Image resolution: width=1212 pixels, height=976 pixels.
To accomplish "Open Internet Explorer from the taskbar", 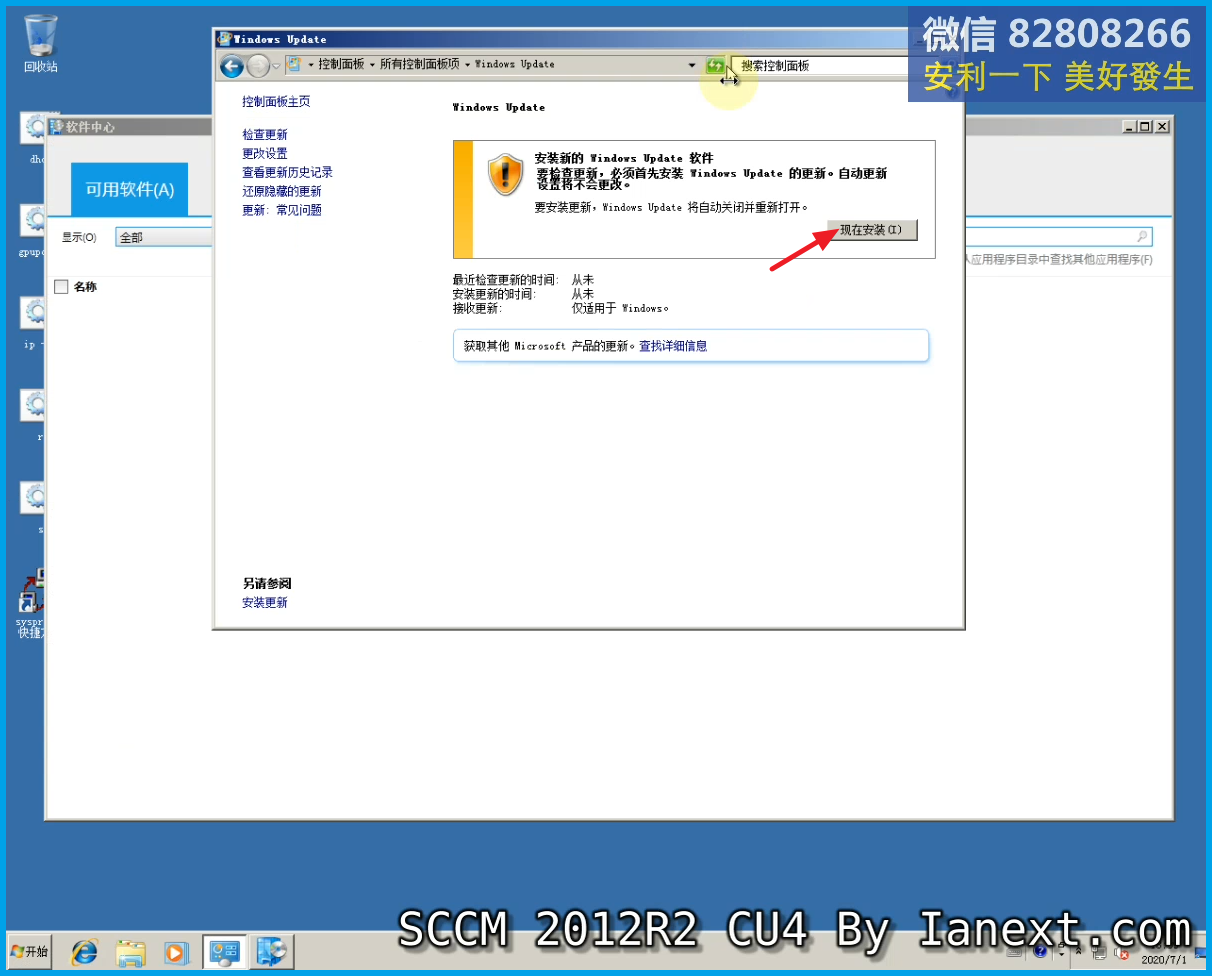I will pos(84,952).
